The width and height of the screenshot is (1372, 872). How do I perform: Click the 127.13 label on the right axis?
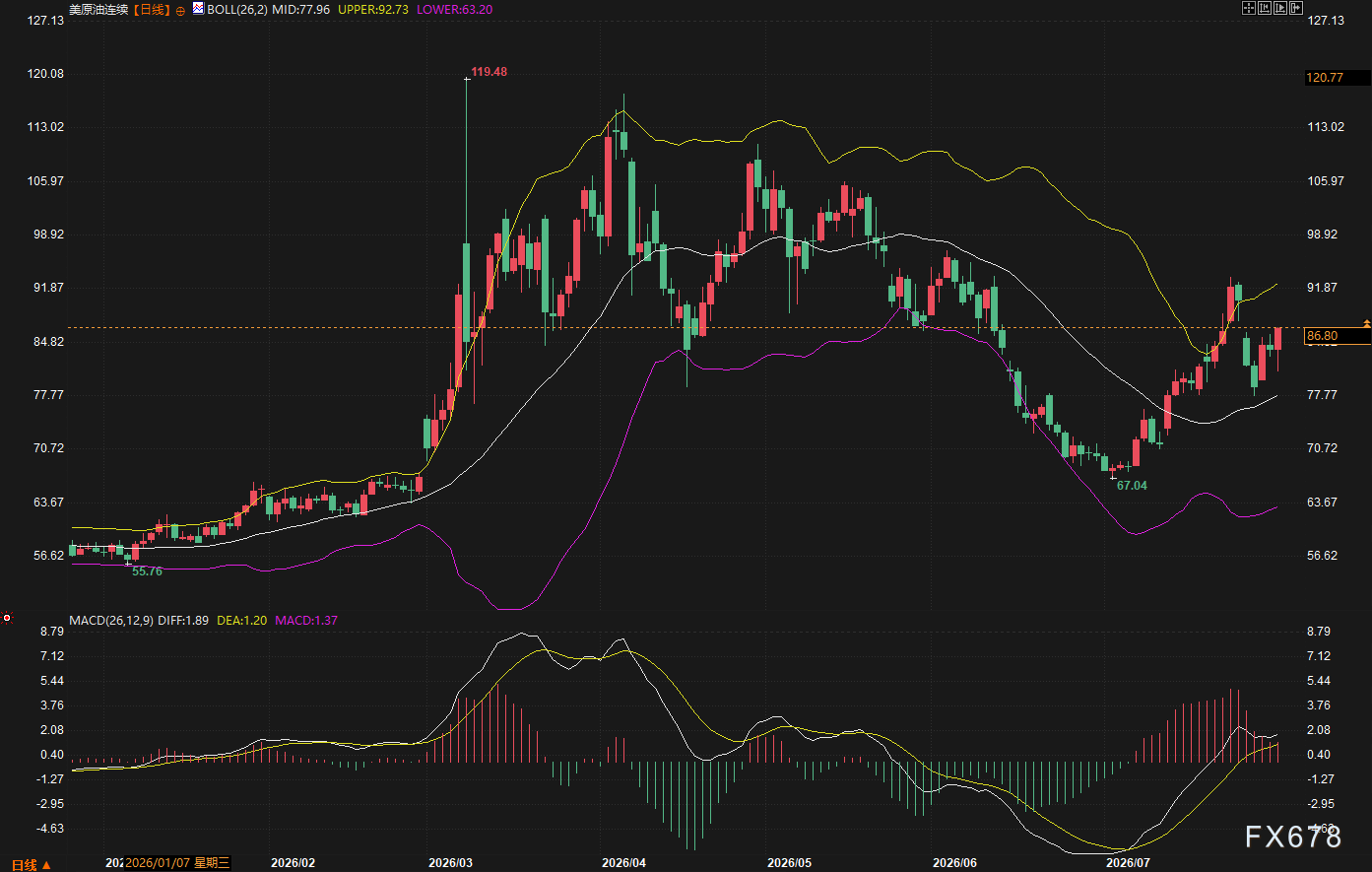click(1325, 20)
